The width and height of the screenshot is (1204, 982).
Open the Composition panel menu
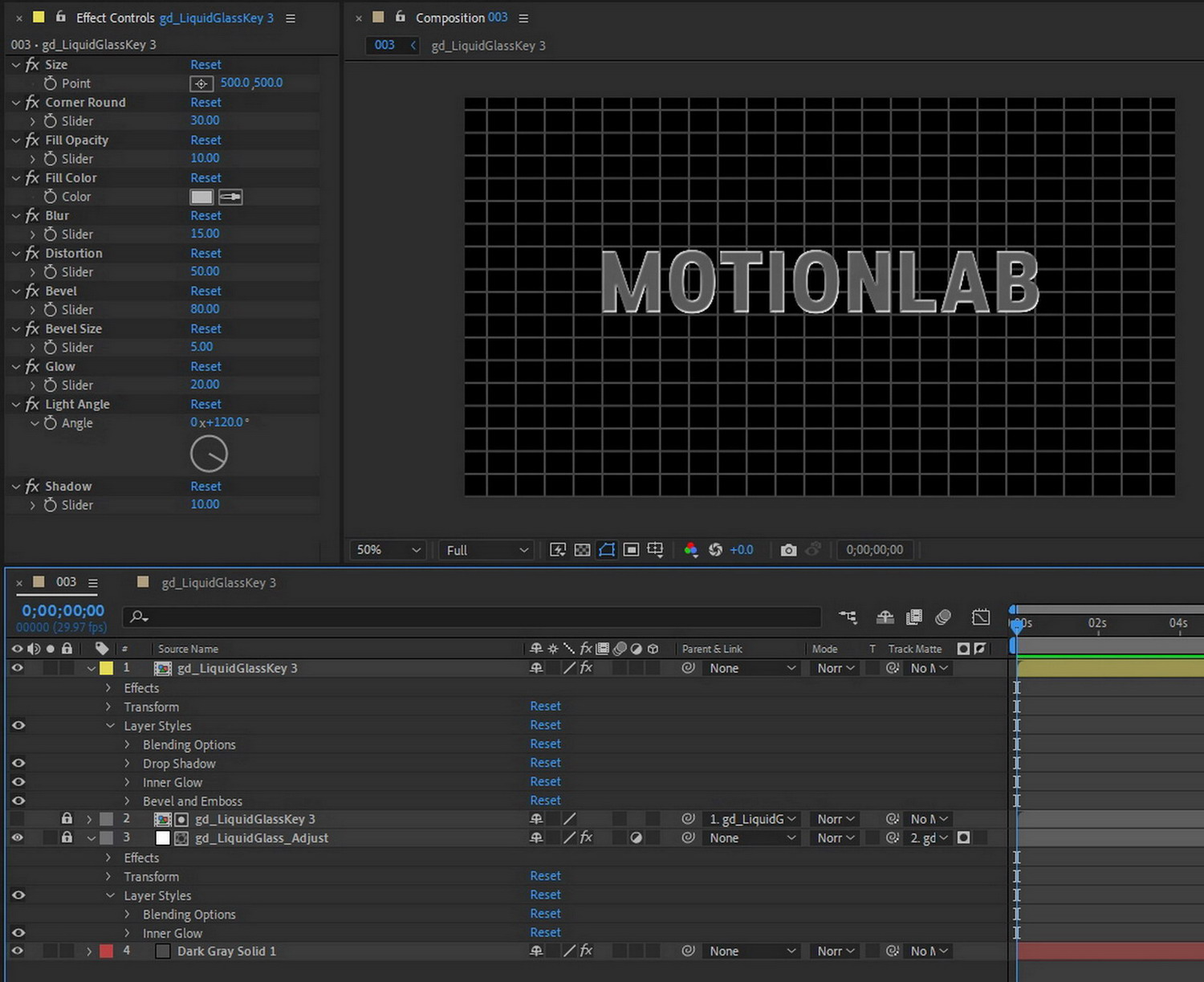[523, 18]
